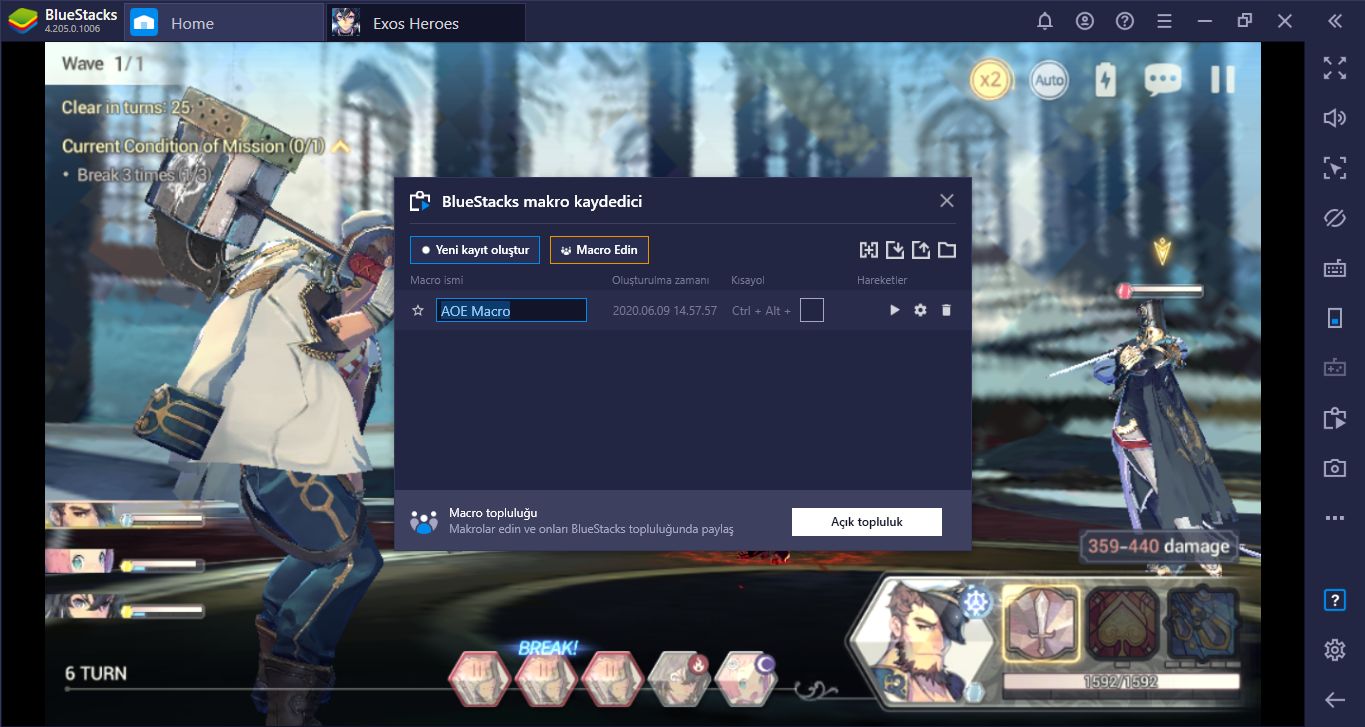The width and height of the screenshot is (1365, 727).
Task: Click the import macro icon
Action: click(x=895, y=250)
